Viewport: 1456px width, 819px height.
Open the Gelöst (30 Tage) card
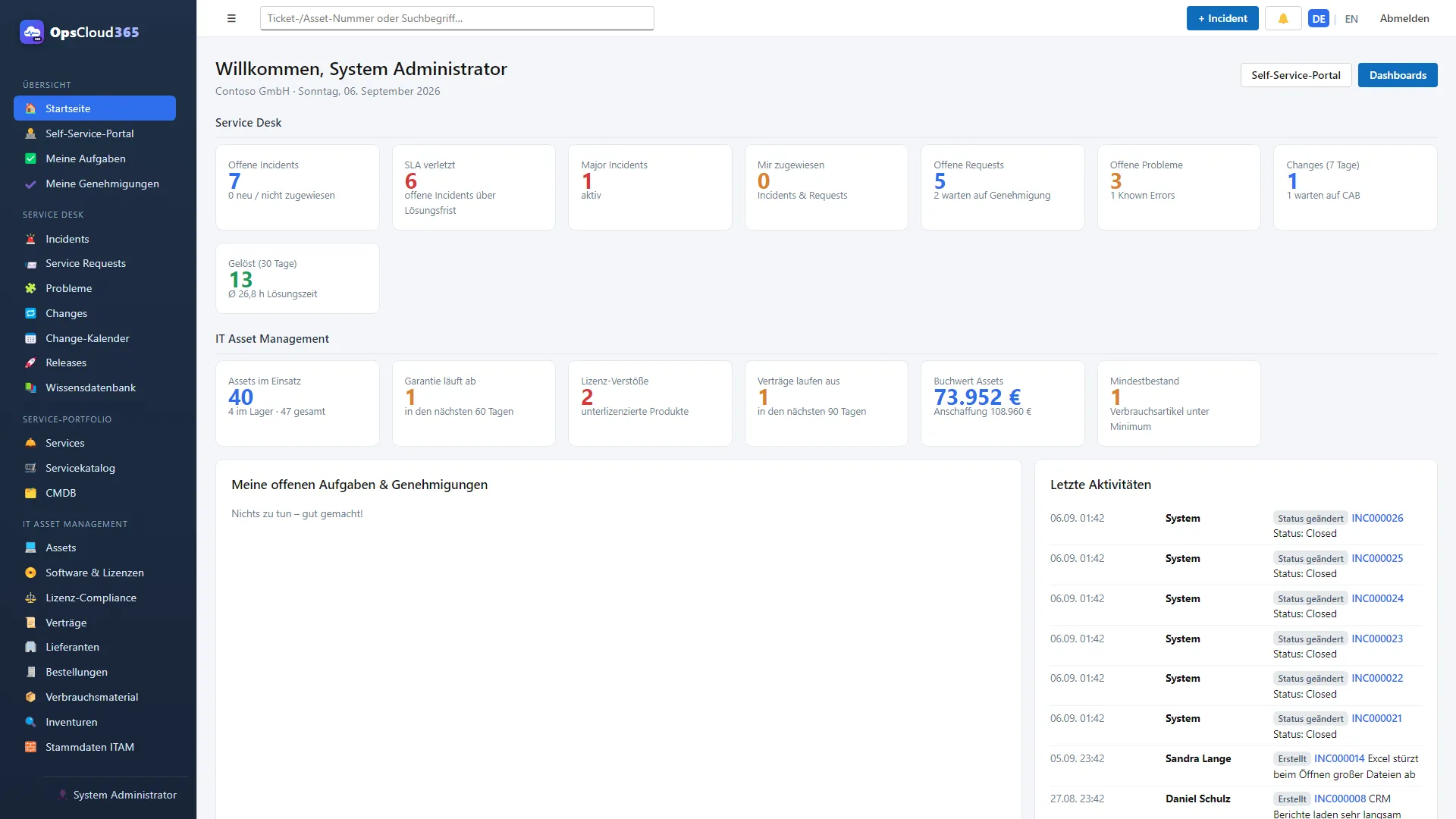[x=297, y=278]
